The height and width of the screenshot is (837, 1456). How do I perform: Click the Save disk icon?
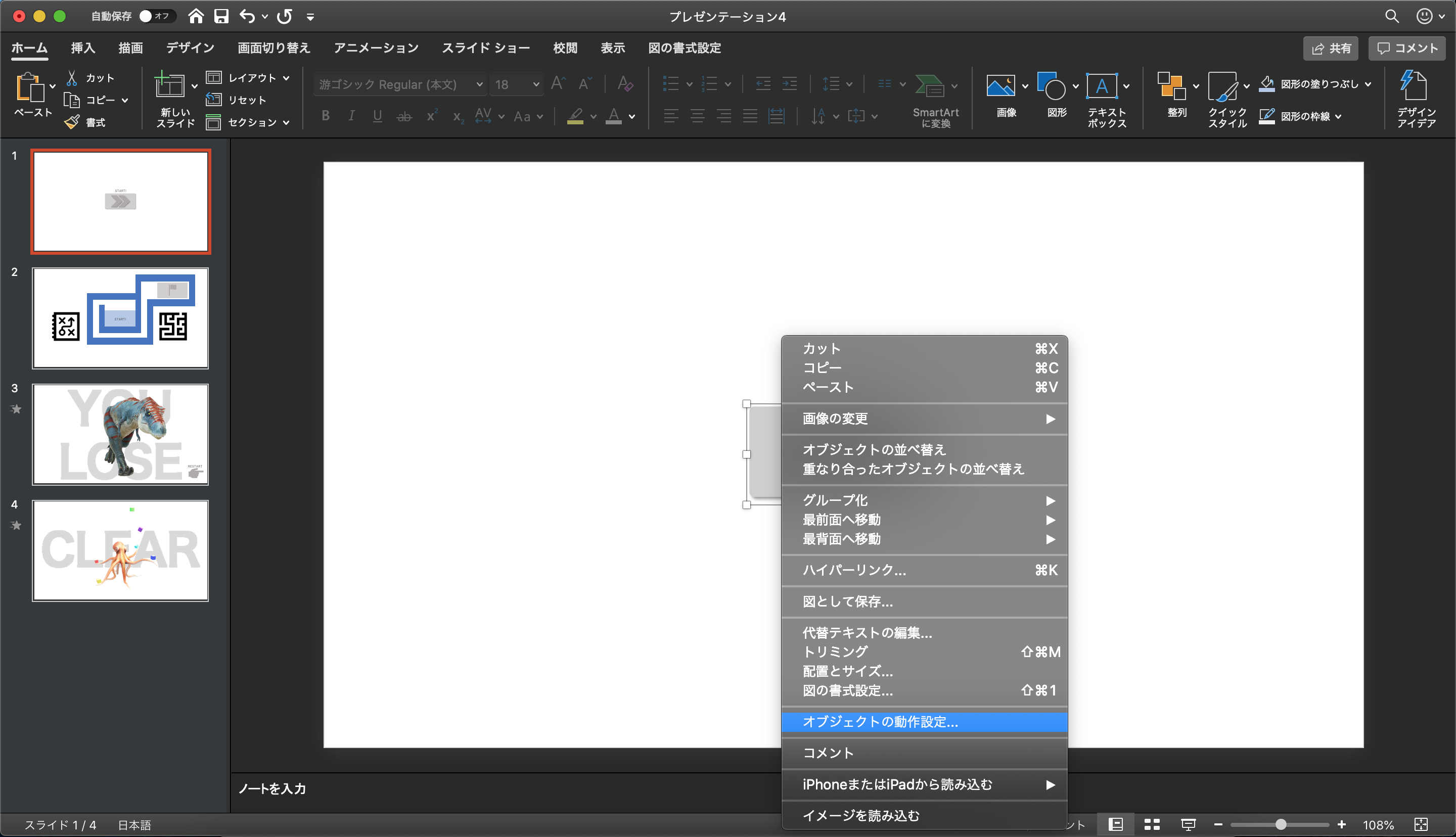point(221,16)
